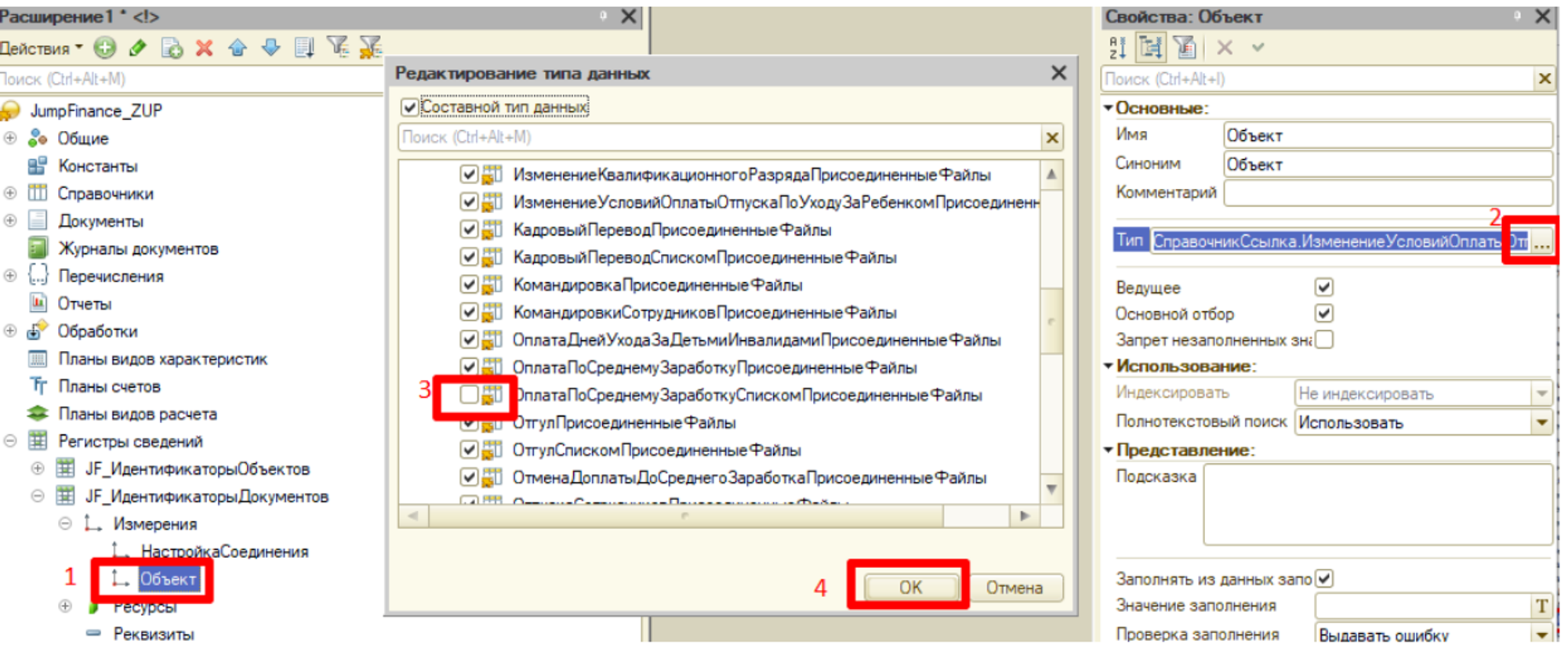Click the Add by Copying document icon
The height and width of the screenshot is (648, 1568).
(x=171, y=49)
